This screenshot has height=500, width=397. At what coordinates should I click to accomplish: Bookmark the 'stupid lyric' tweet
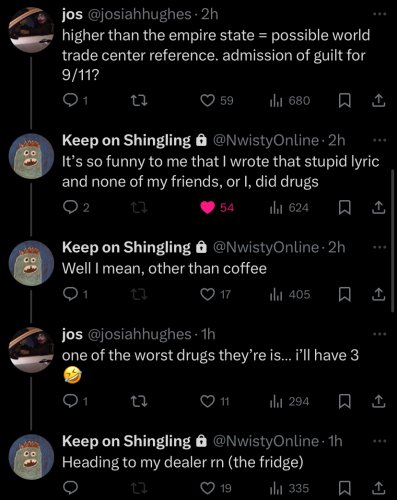pos(345,208)
